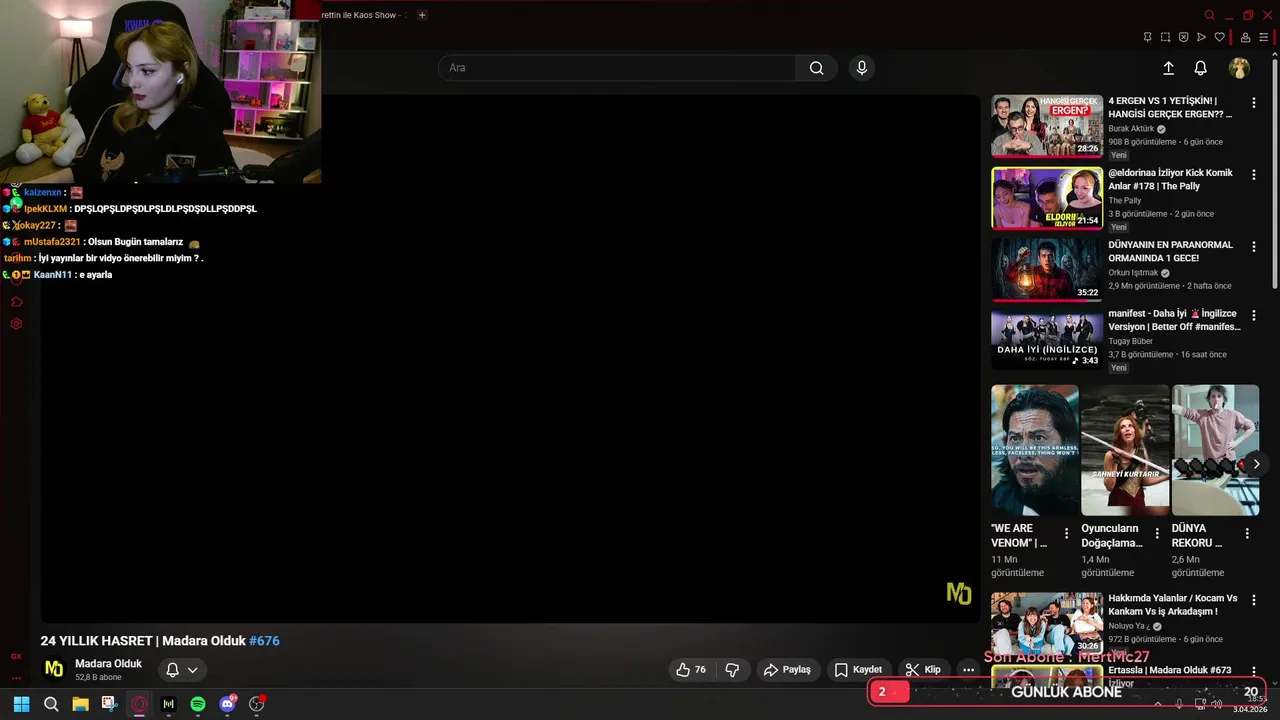This screenshot has height=720, width=1280.
Task: Click Tugay Büber channel name
Action: 1130,342
